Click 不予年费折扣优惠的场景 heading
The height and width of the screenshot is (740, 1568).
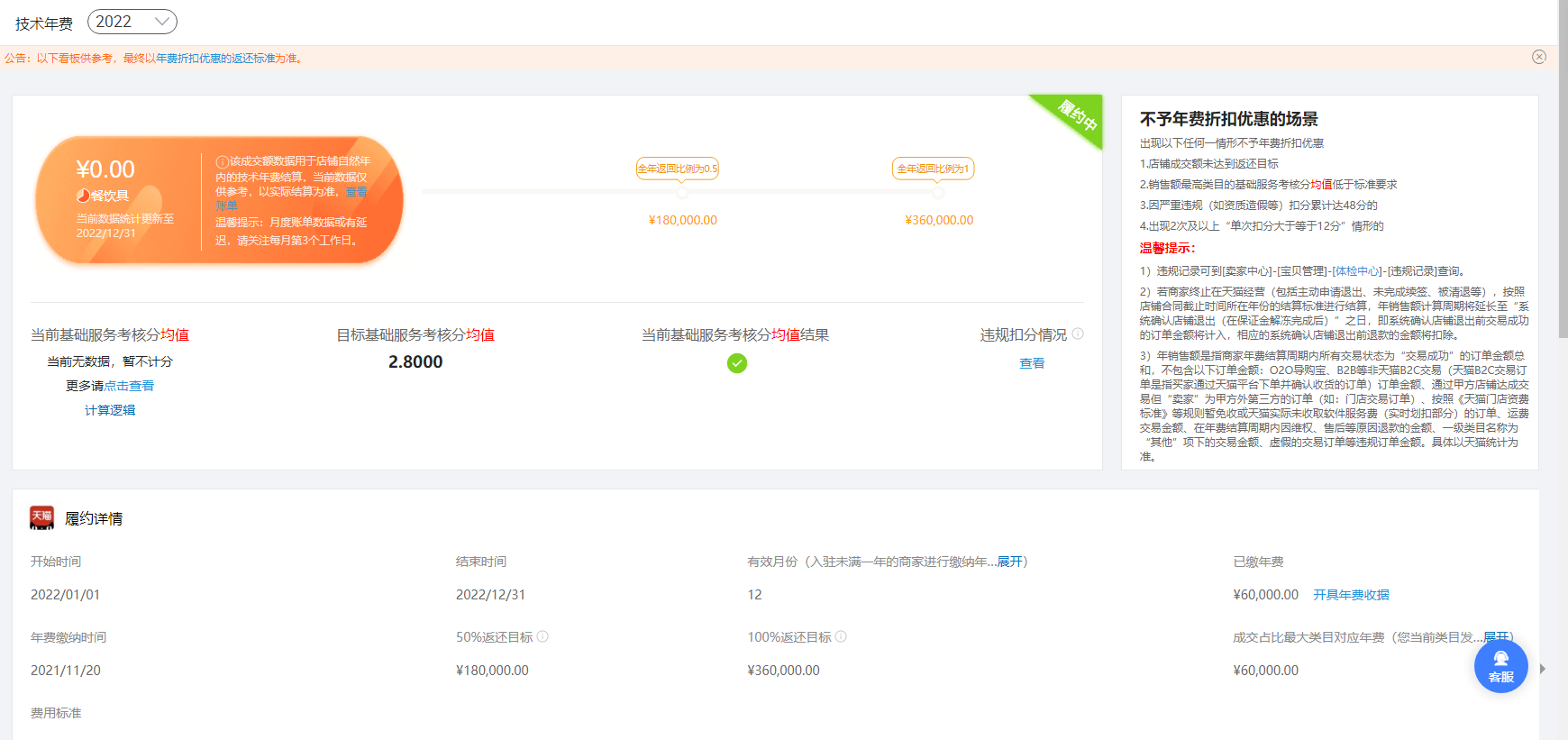tap(1228, 119)
